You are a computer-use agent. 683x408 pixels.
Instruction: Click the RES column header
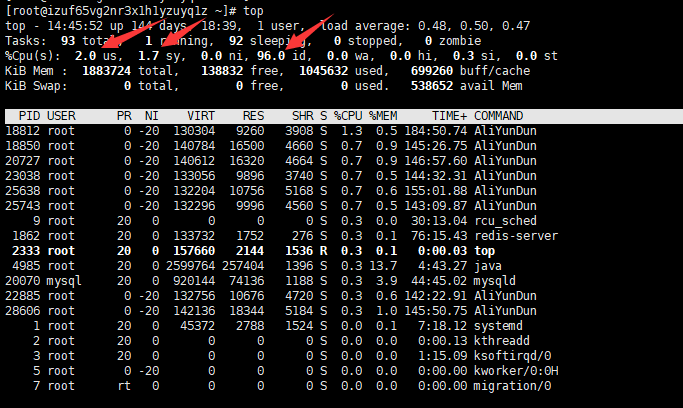point(254,116)
